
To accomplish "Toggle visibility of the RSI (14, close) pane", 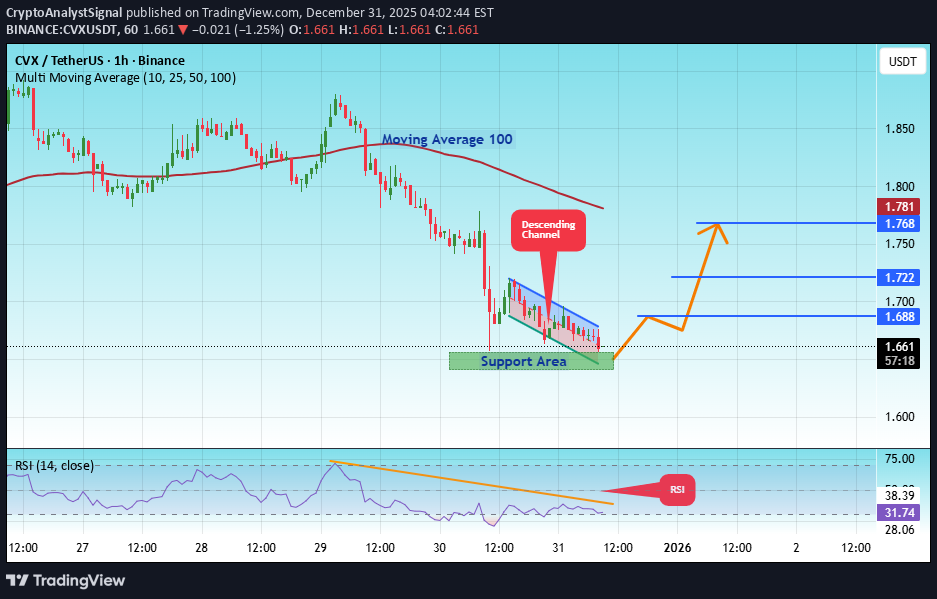I will tap(54, 465).
